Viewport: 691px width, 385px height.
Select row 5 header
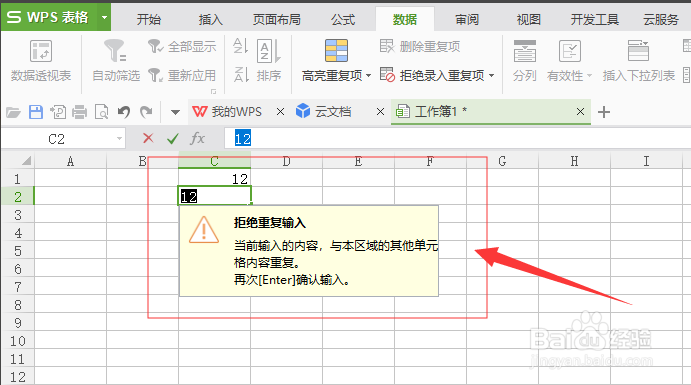coord(17,251)
